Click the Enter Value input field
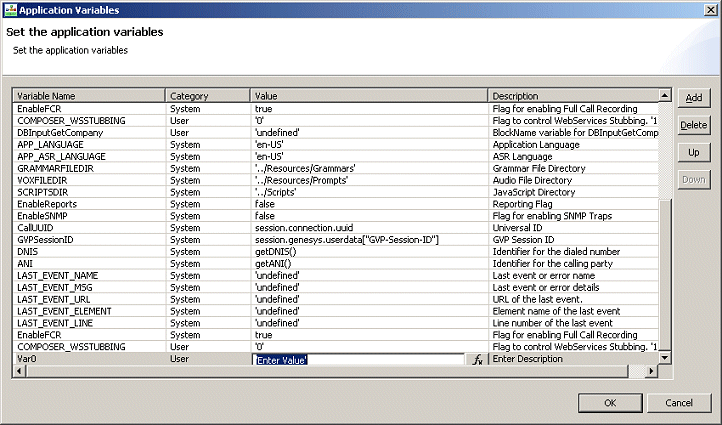Image resolution: width=722 pixels, height=425 pixels. pyautogui.click(x=358, y=359)
